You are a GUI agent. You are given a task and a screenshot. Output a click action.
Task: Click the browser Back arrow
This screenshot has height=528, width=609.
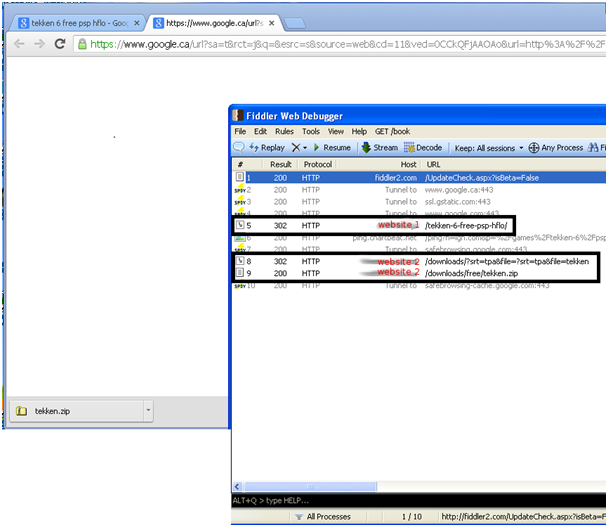(19, 44)
